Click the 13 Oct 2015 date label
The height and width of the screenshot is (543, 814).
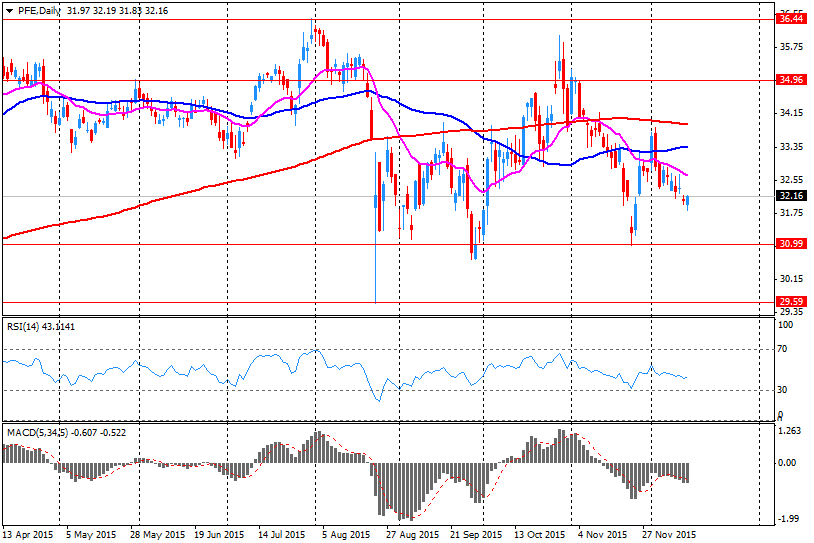[x=539, y=534]
